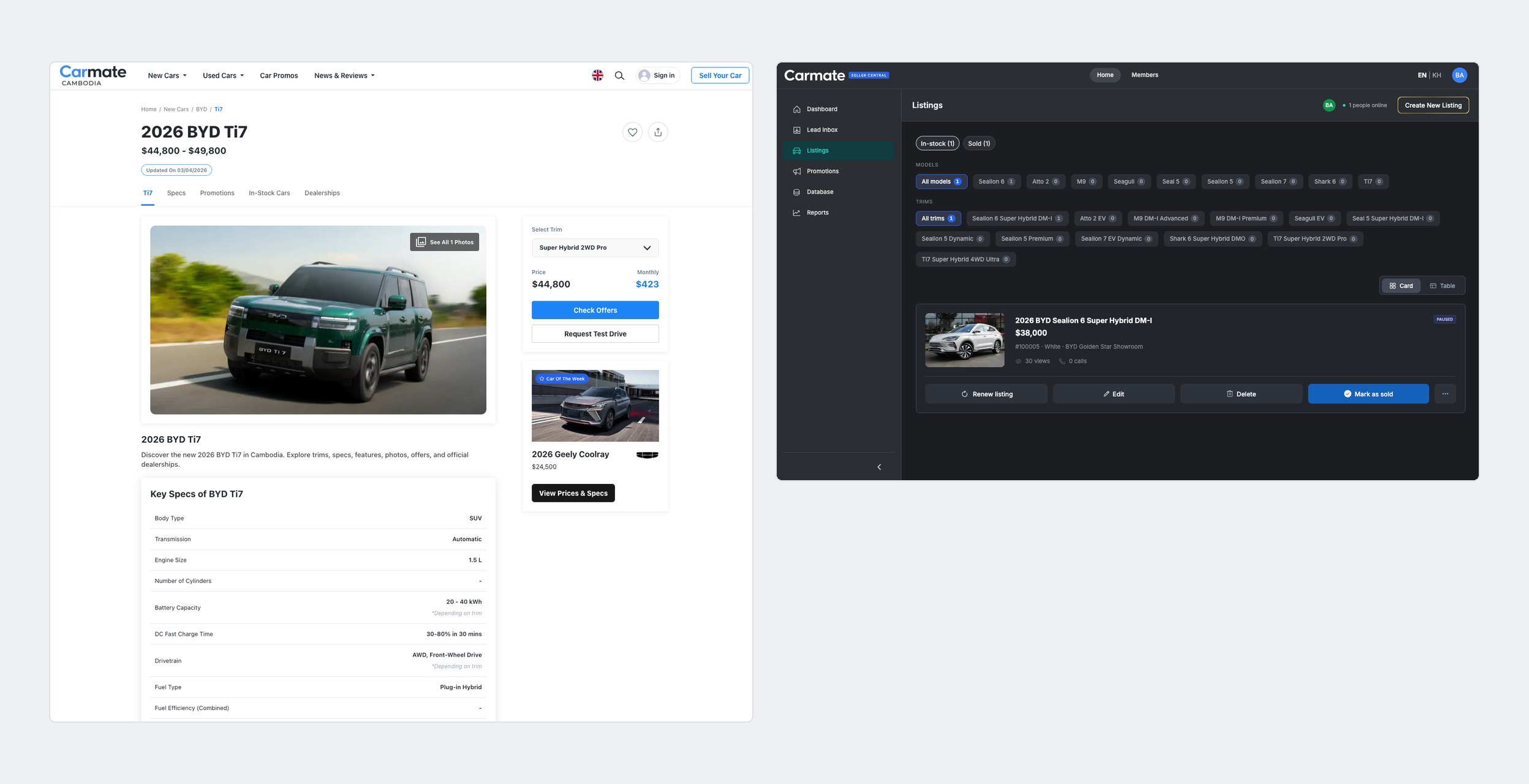Click the language flag icon in Carmate header
Viewport: 1529px width, 784px height.
point(597,75)
